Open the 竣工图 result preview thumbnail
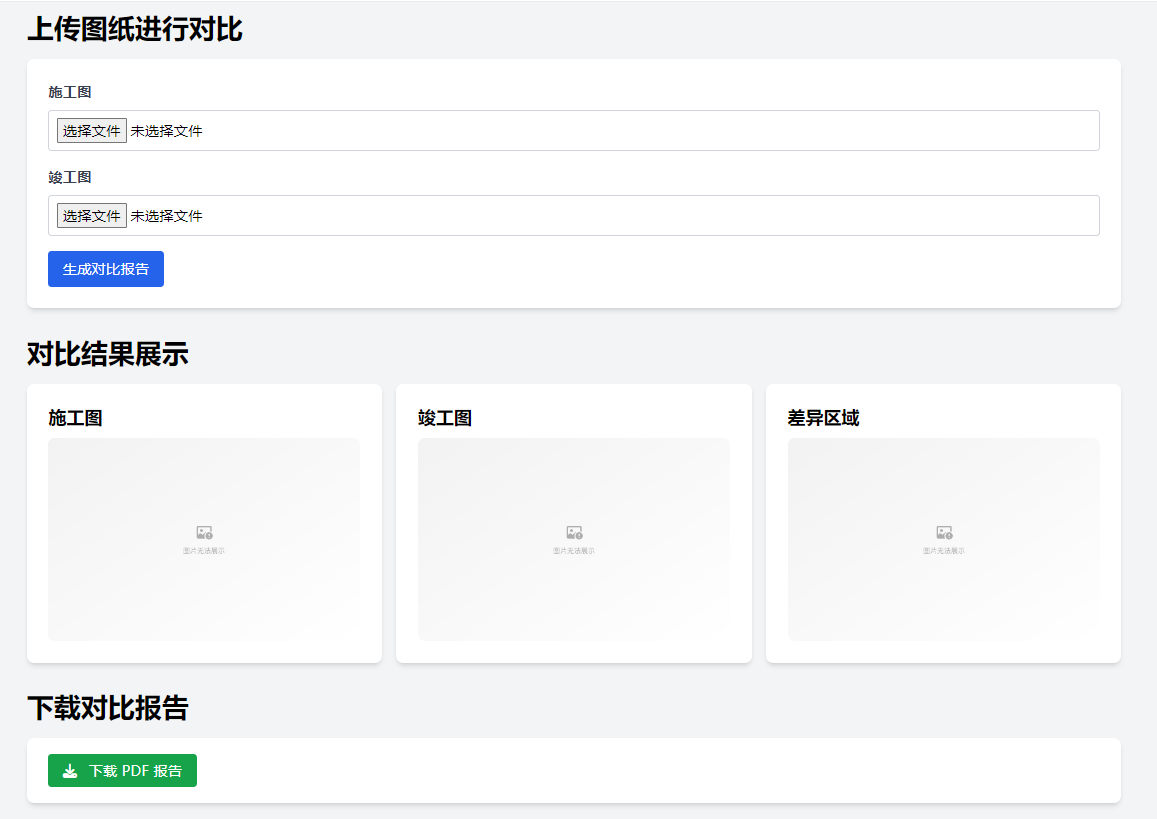Screen dimensions: 1157x819 574,539
